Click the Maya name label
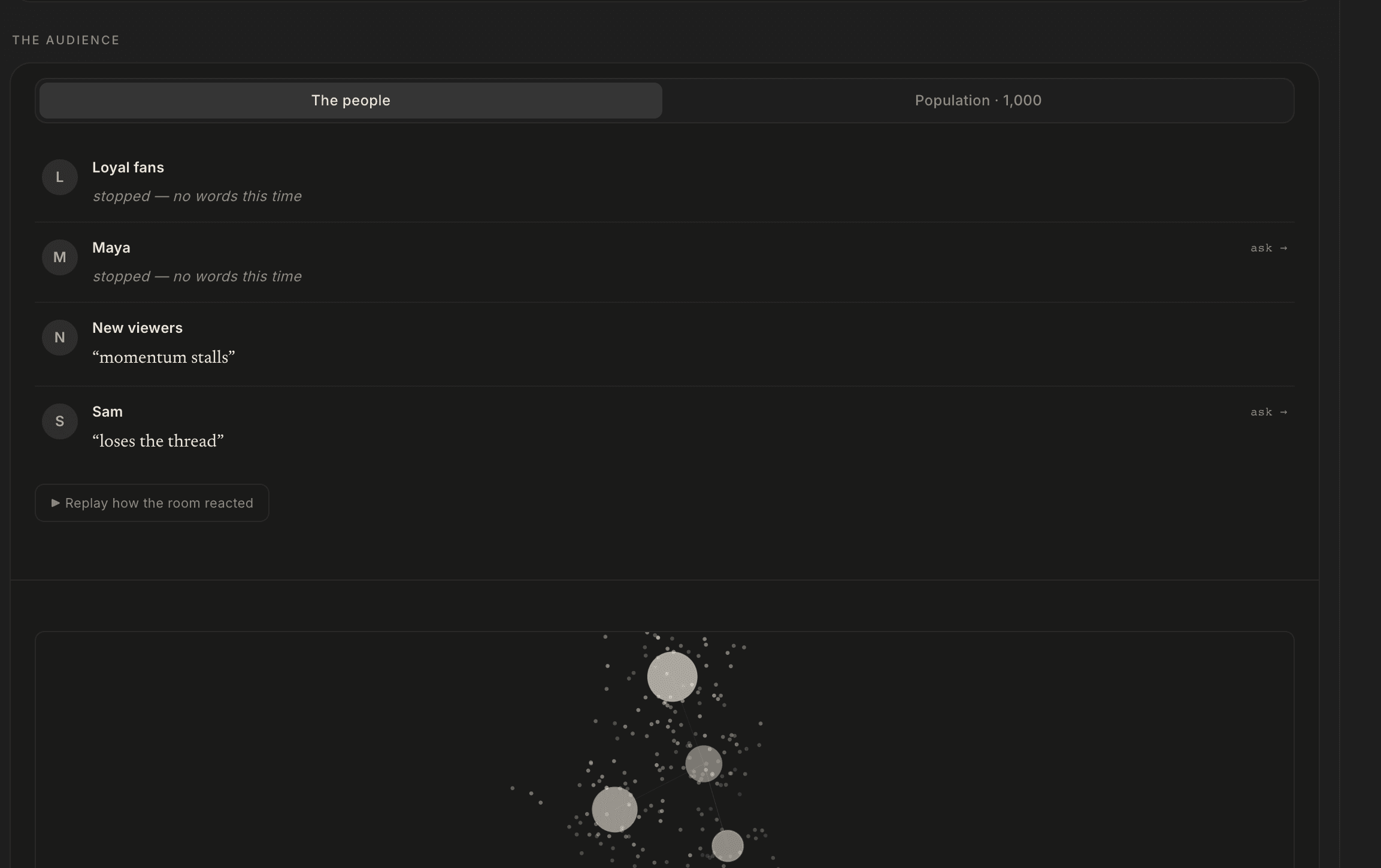1381x868 pixels. tap(111, 248)
